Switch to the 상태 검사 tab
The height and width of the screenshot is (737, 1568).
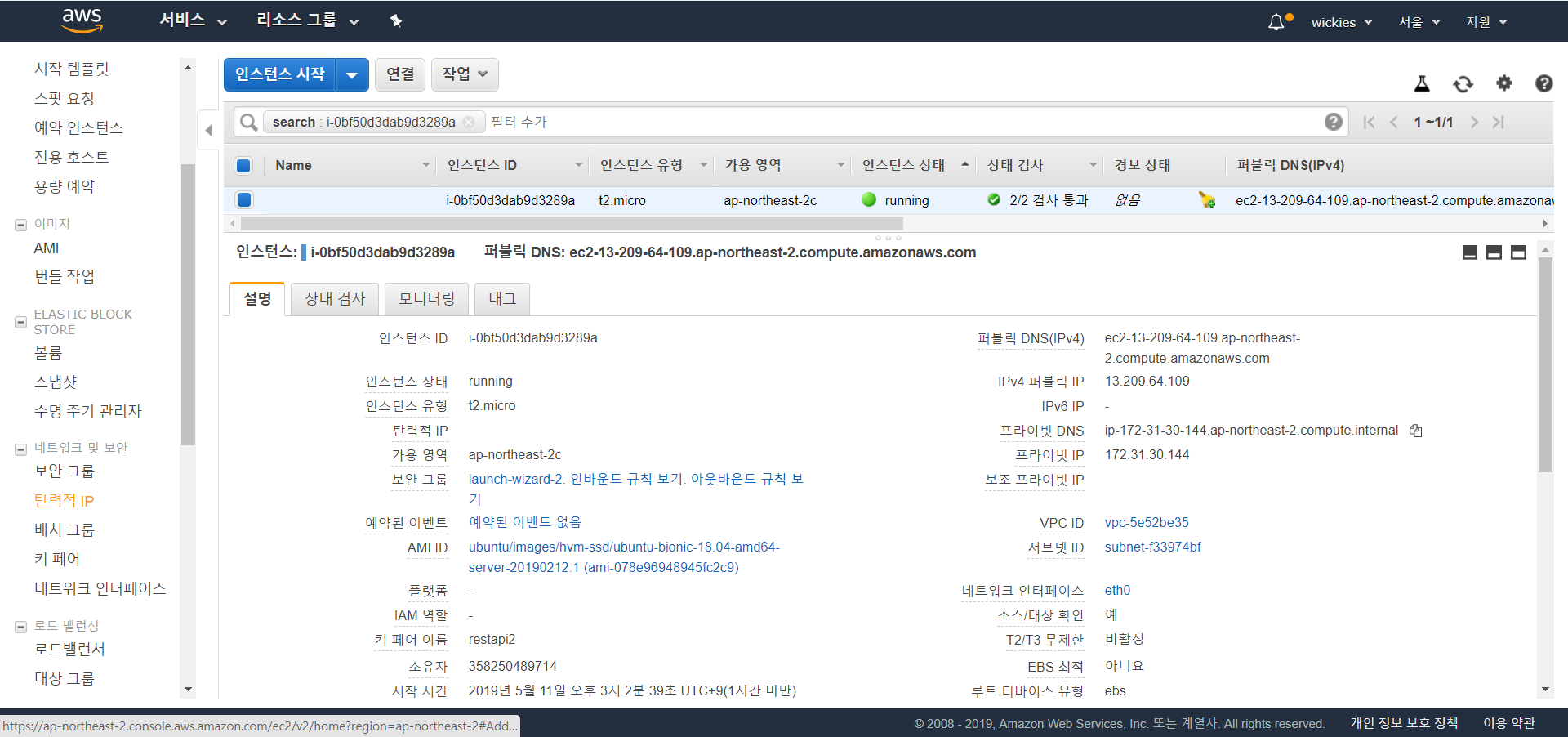(x=335, y=299)
